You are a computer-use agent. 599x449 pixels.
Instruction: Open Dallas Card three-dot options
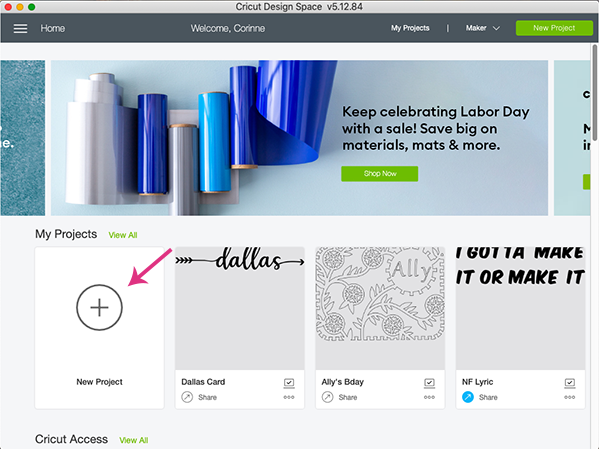[289, 397]
